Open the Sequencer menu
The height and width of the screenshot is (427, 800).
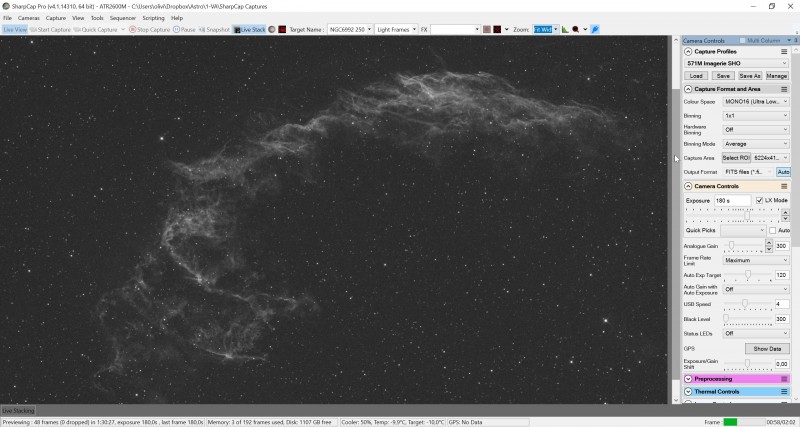pos(123,18)
